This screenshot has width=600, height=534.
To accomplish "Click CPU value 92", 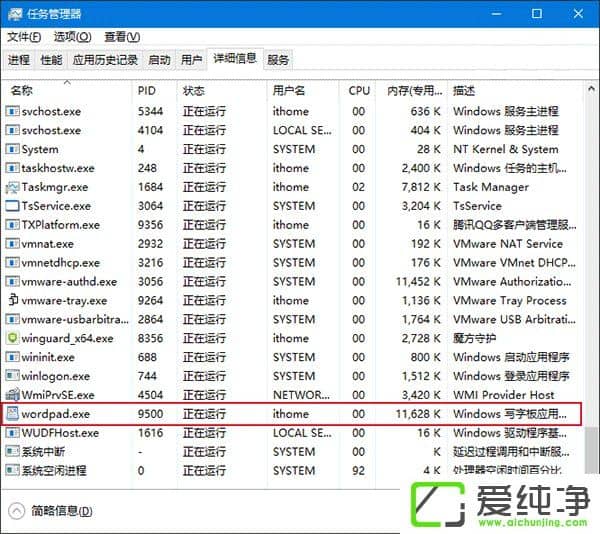I will (x=358, y=471).
